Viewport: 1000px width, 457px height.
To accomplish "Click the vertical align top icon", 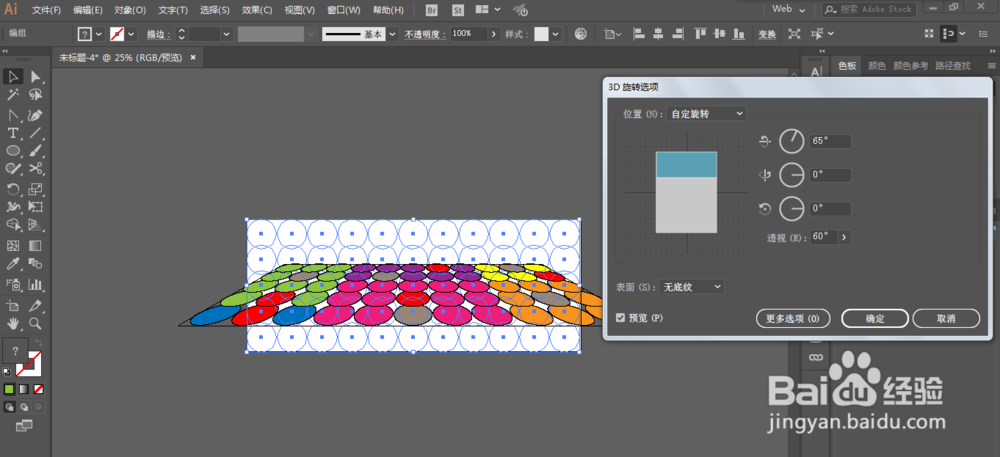I will [701, 34].
